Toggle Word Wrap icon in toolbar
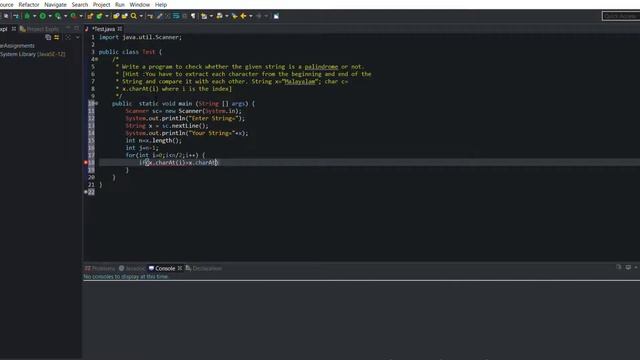 (176, 16)
